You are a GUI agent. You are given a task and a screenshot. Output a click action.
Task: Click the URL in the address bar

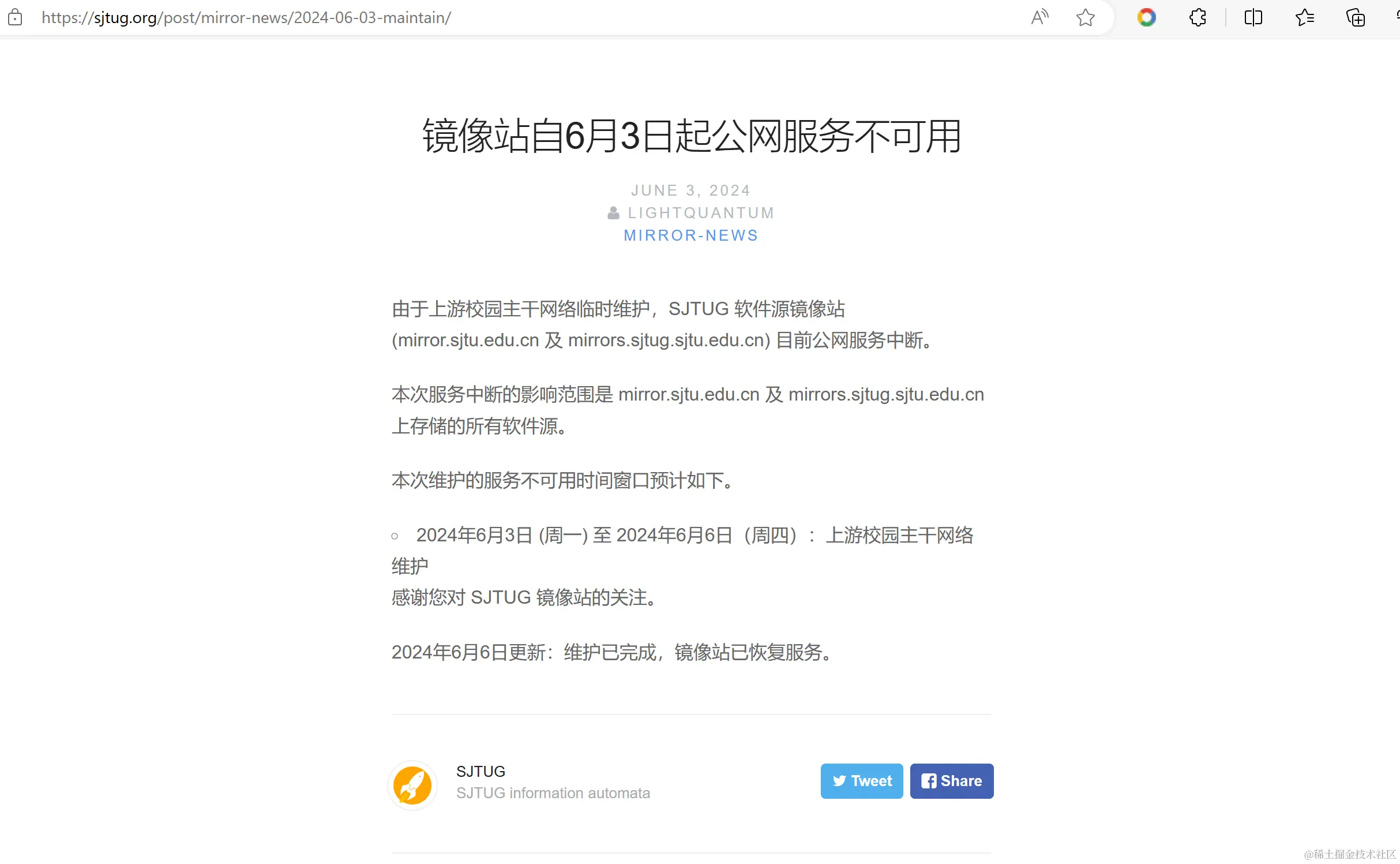[246, 17]
